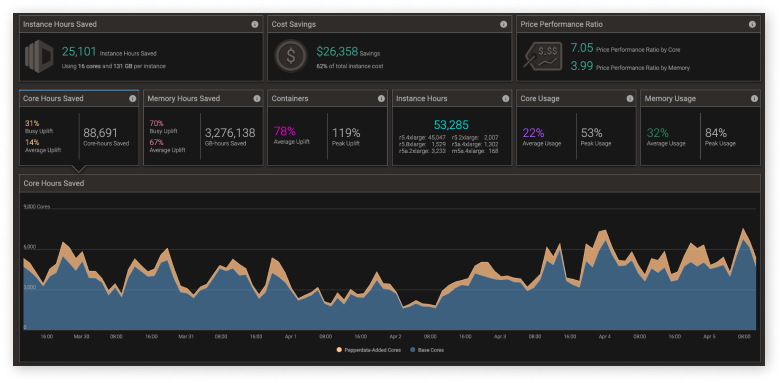Viewport: 782px width, 383px height.
Task: Open info icon for Instance Hours Saved
Action: 255,24
